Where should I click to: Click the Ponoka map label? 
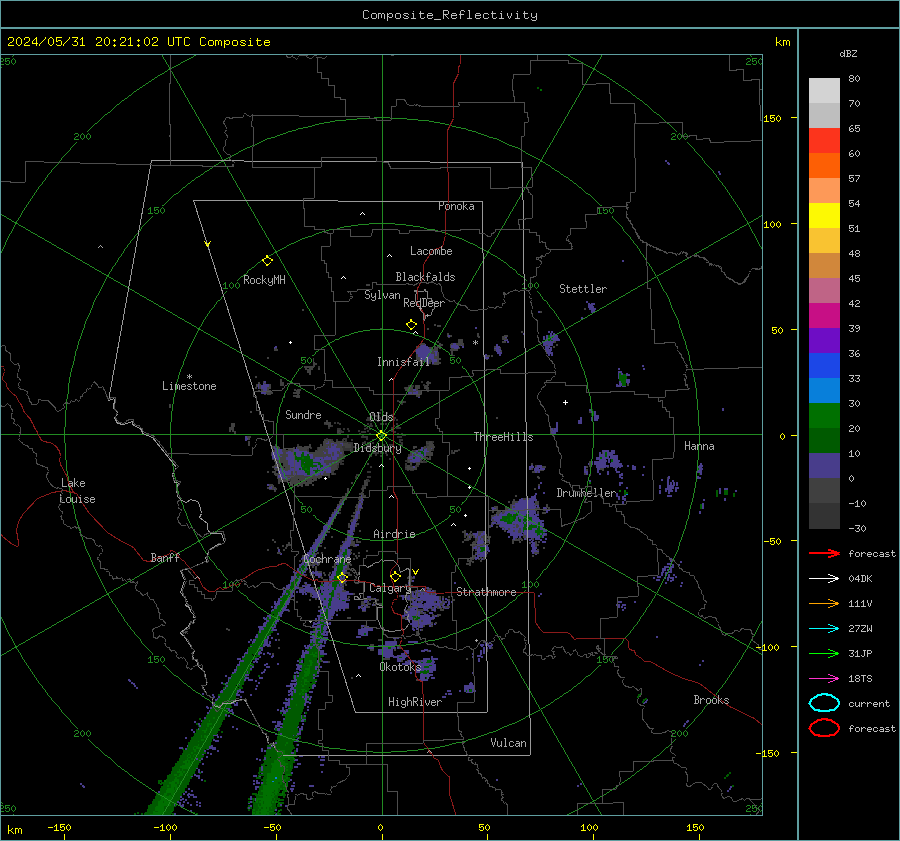click(x=456, y=206)
